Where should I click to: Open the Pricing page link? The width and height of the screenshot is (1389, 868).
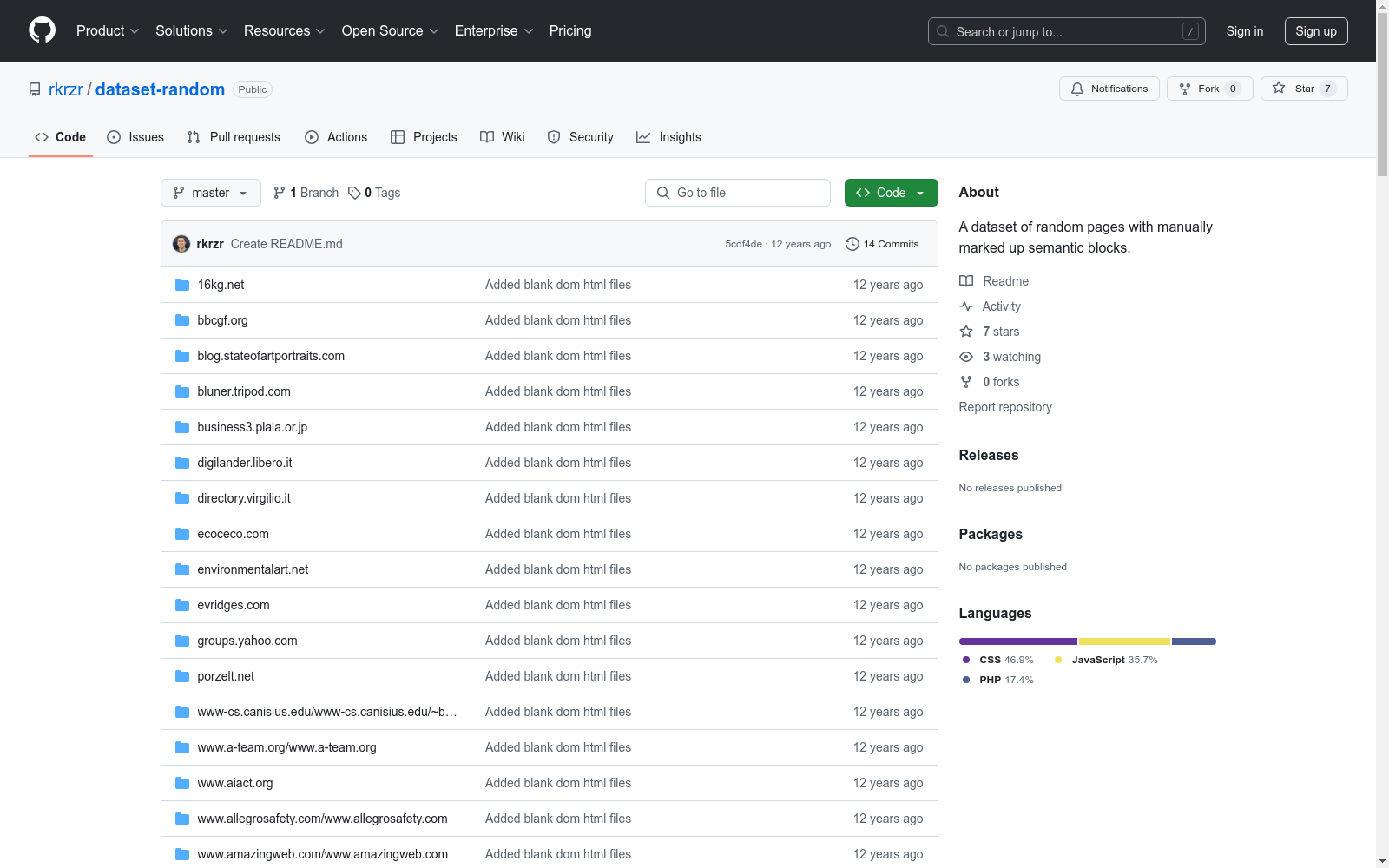570,31
